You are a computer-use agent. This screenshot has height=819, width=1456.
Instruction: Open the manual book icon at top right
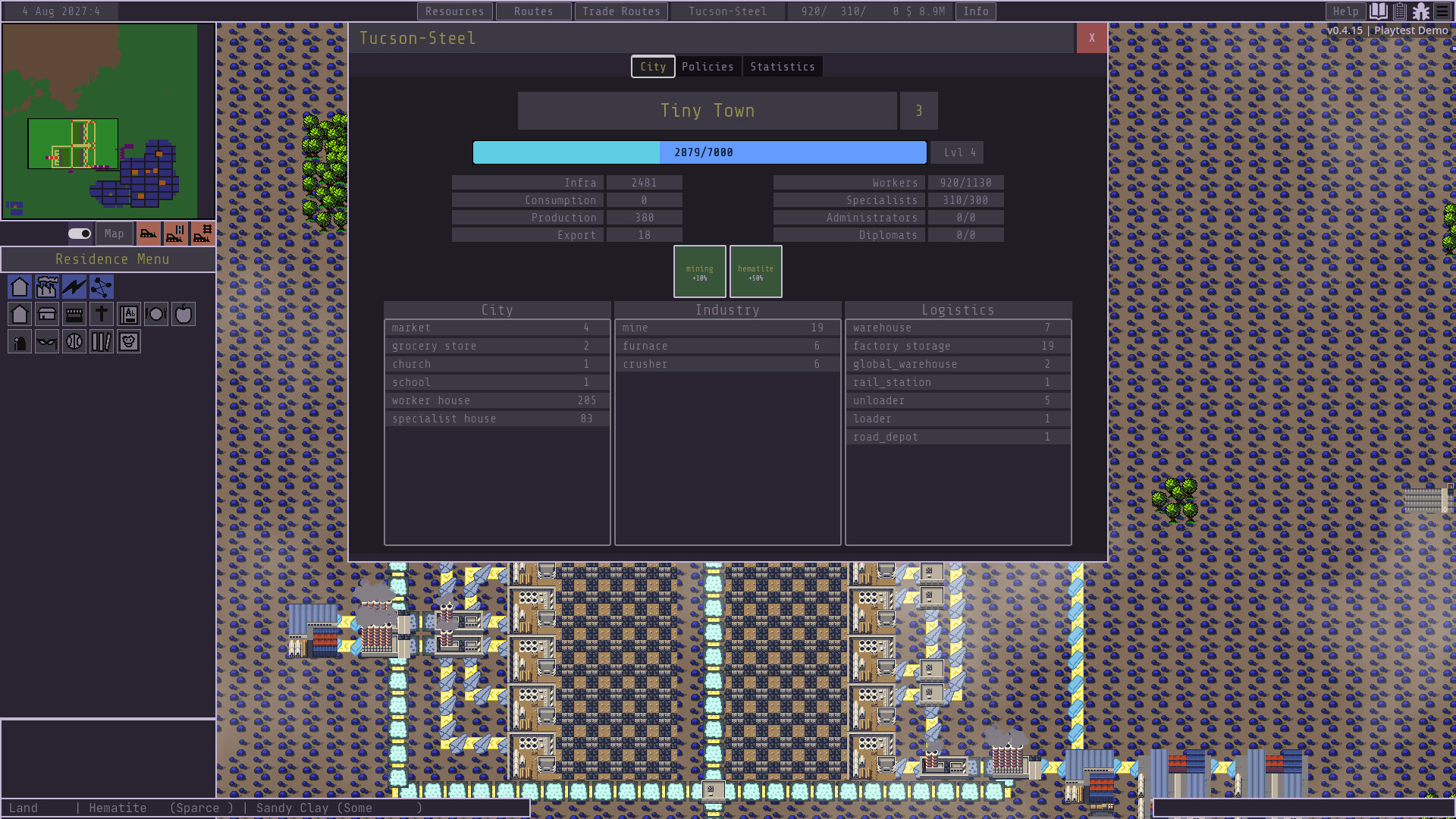tap(1377, 11)
